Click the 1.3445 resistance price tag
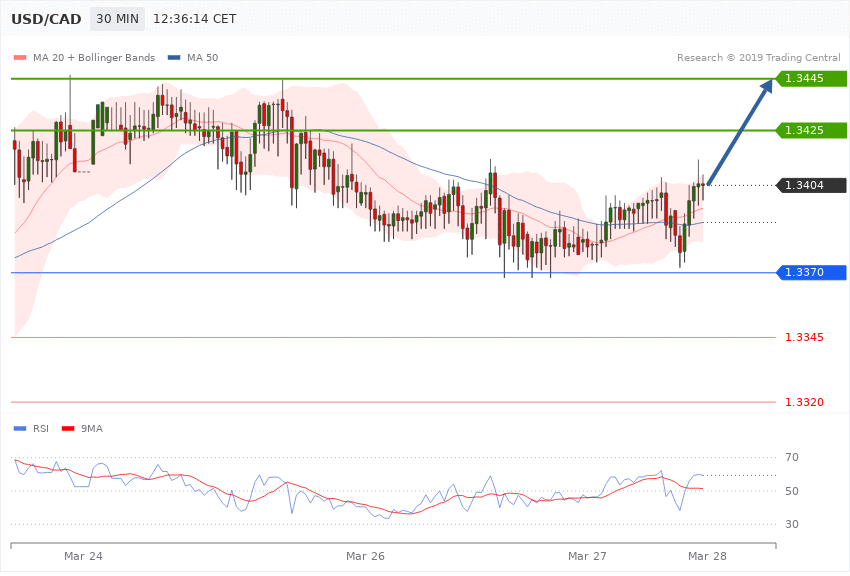The image size is (850, 576). (811, 79)
